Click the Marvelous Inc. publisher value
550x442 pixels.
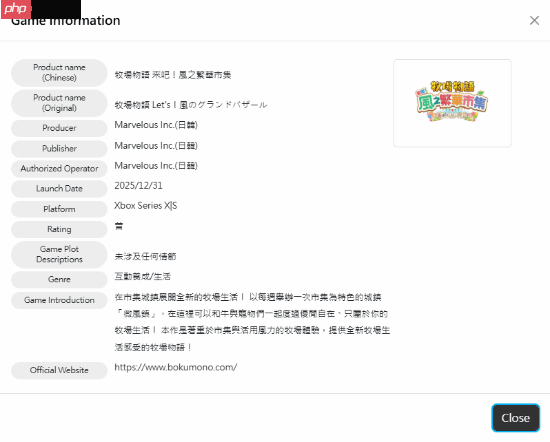(x=156, y=146)
